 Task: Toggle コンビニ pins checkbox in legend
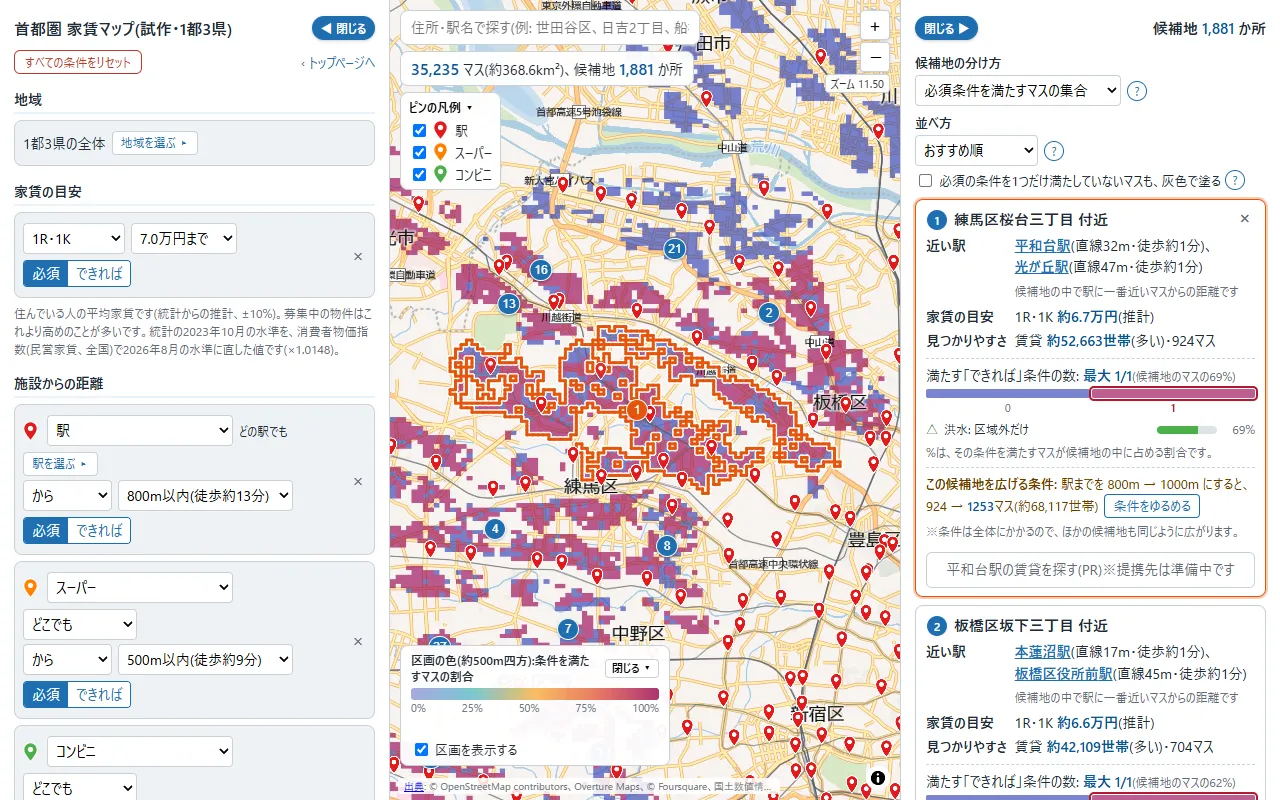coord(420,174)
